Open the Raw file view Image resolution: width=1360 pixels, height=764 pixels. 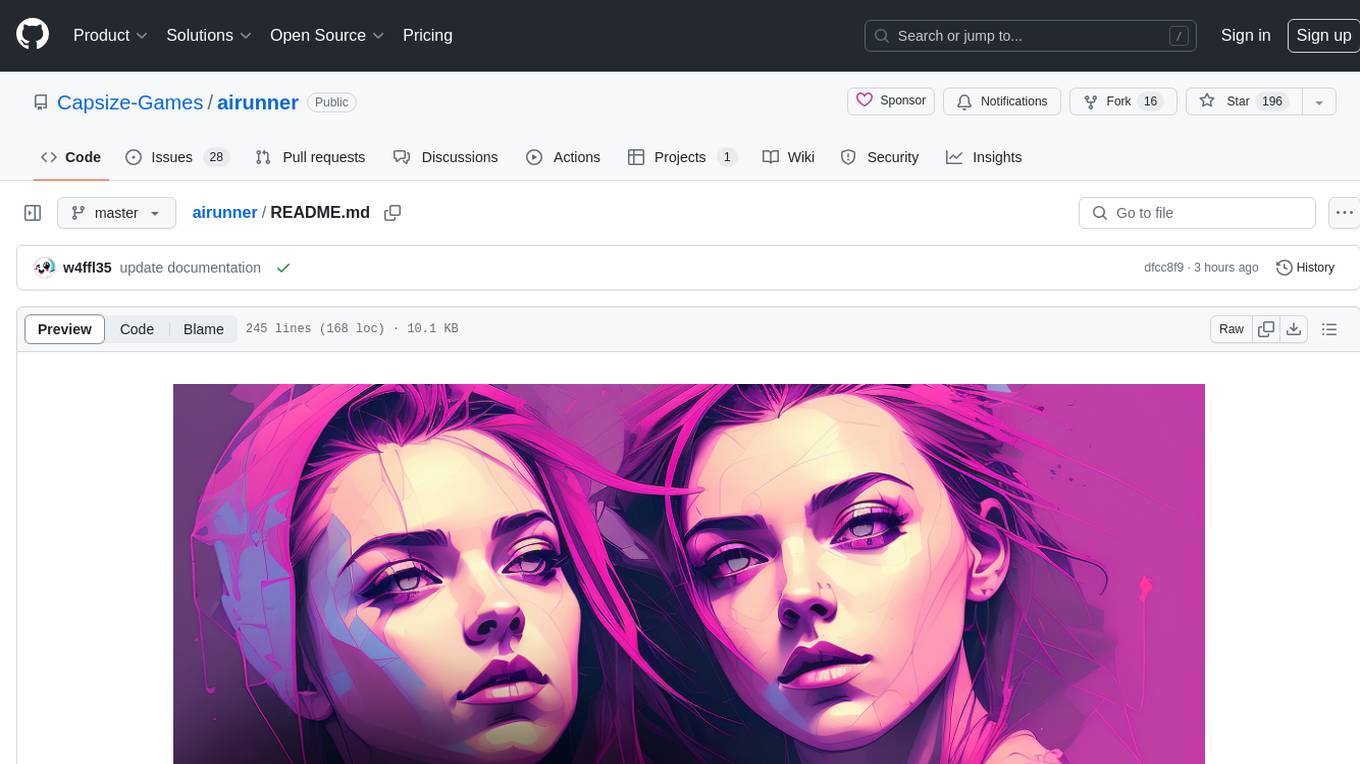click(1231, 329)
